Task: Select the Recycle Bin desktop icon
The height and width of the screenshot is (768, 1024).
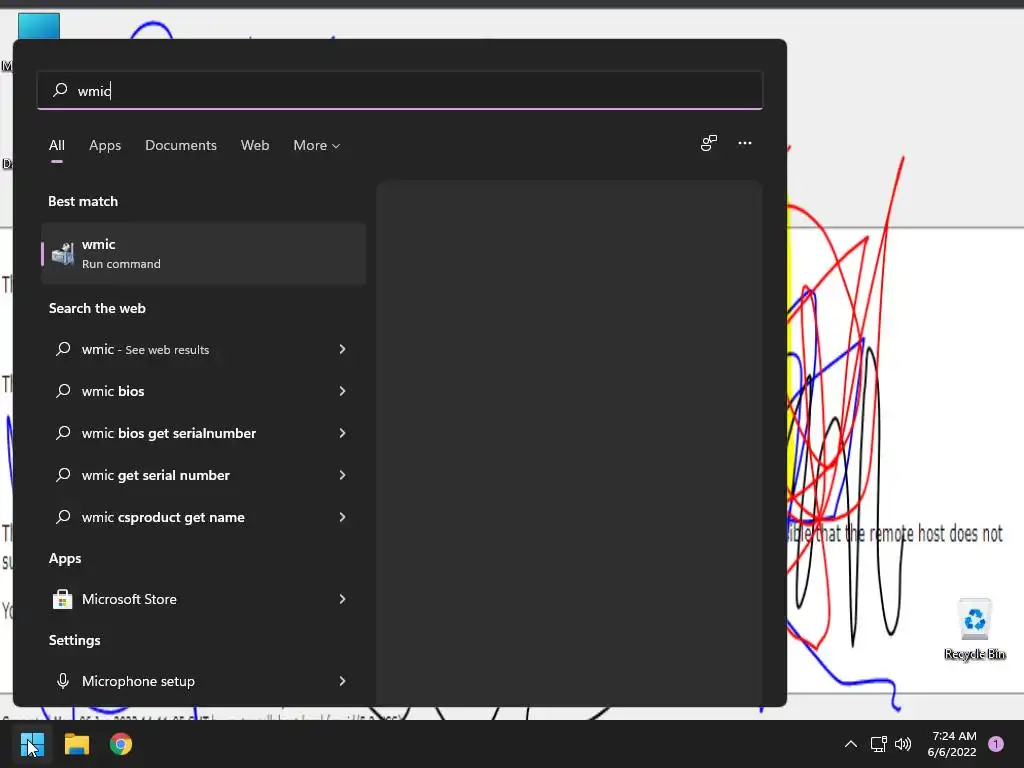Action: click(x=974, y=629)
